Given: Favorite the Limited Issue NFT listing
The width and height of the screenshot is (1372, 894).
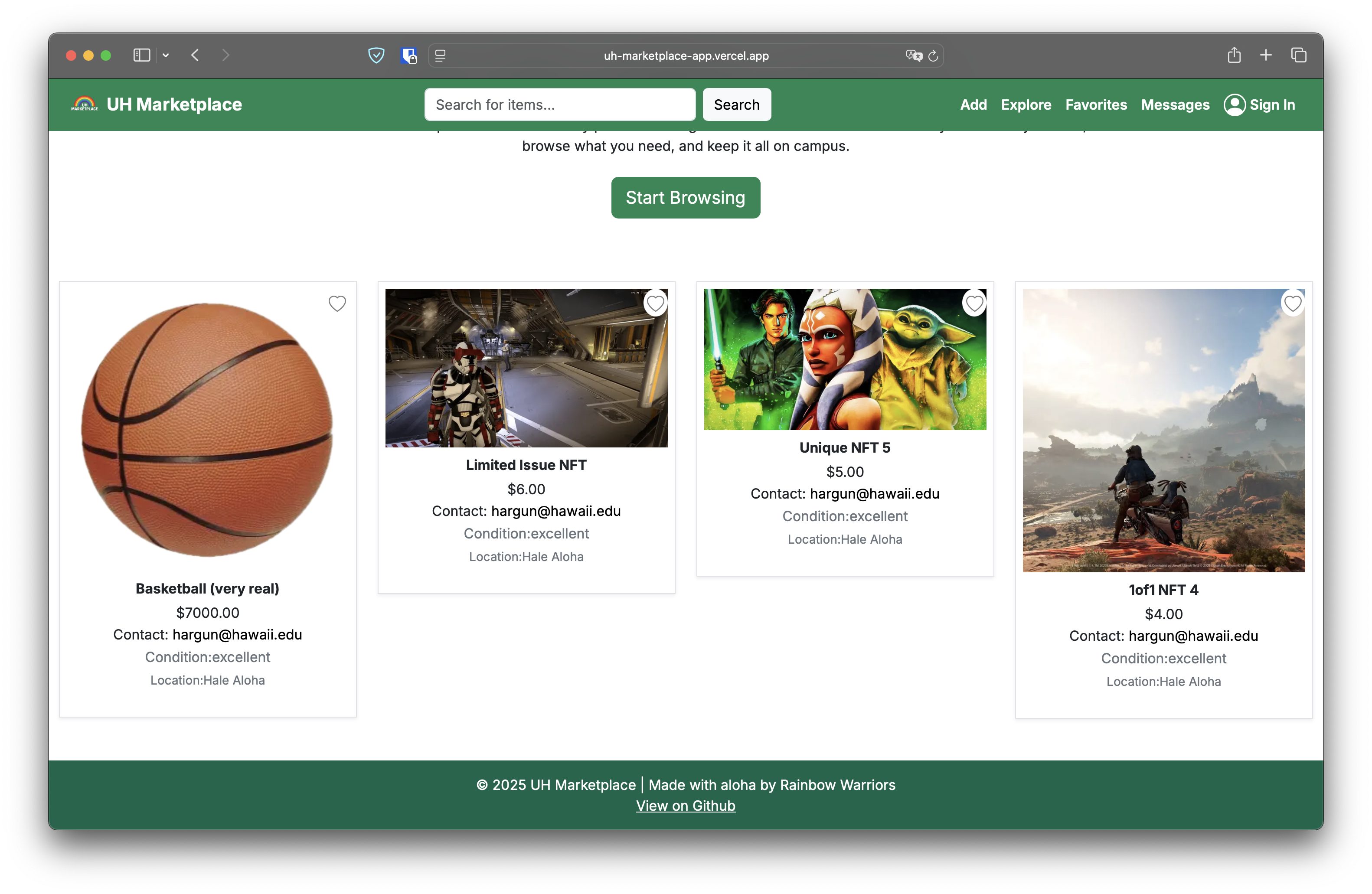Looking at the screenshot, I should click(x=656, y=303).
